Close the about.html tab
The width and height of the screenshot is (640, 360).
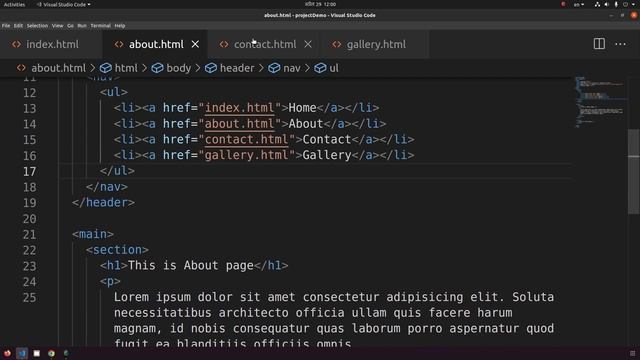pyautogui.click(x=196, y=44)
